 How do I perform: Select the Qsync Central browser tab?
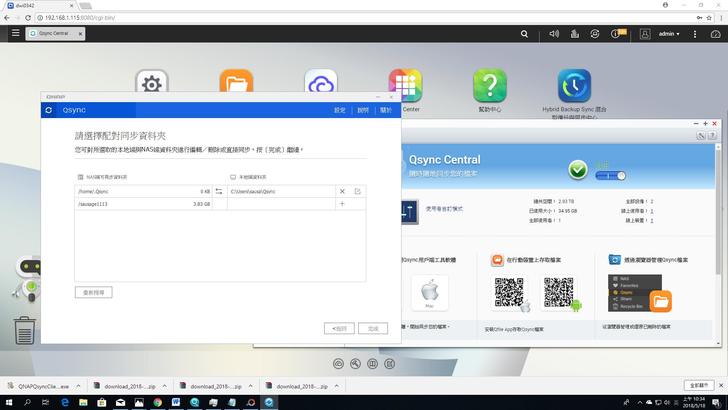(x=60, y=33)
